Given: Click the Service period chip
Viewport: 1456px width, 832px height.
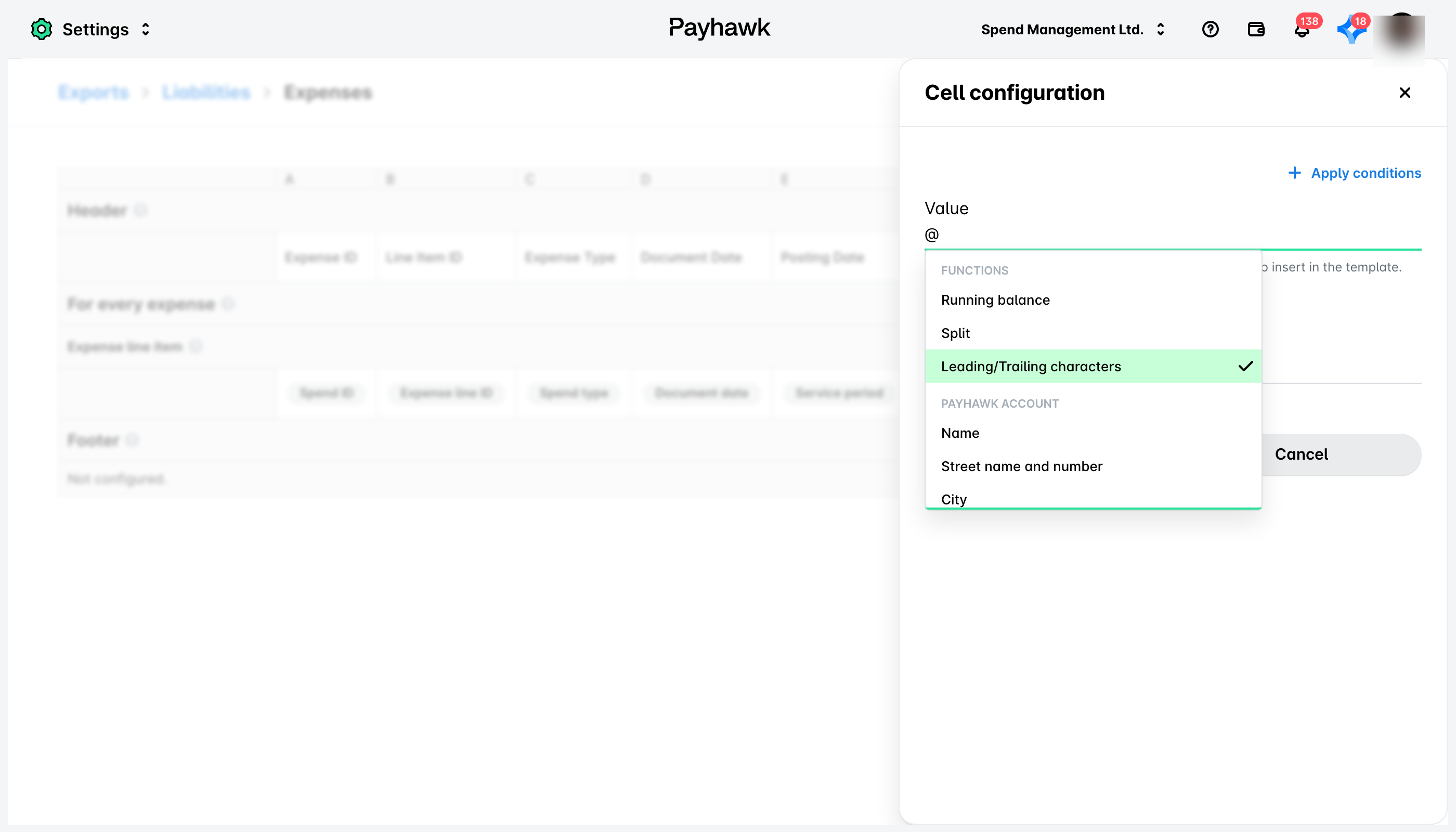Looking at the screenshot, I should pyautogui.click(x=839, y=393).
